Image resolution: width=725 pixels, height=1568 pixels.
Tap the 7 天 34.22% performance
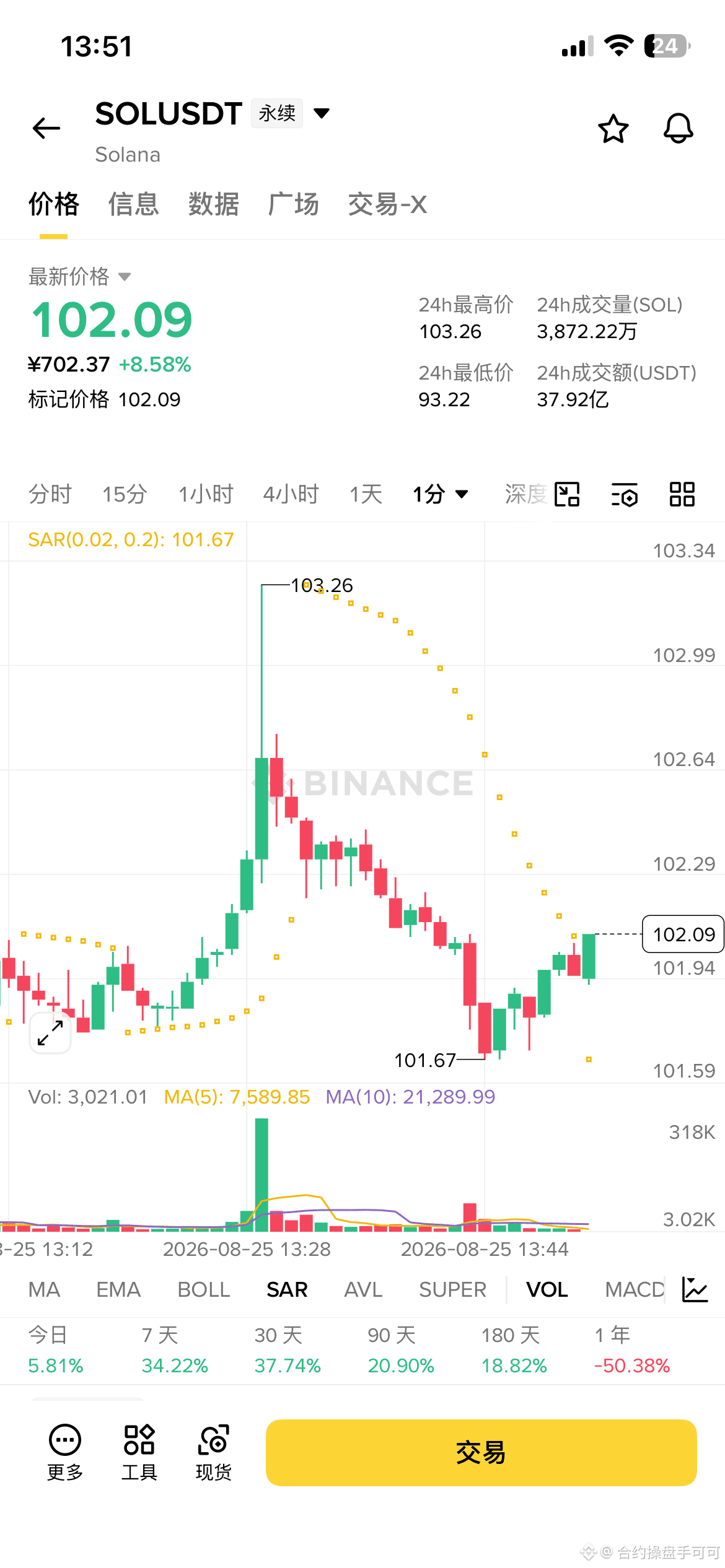click(x=175, y=1350)
